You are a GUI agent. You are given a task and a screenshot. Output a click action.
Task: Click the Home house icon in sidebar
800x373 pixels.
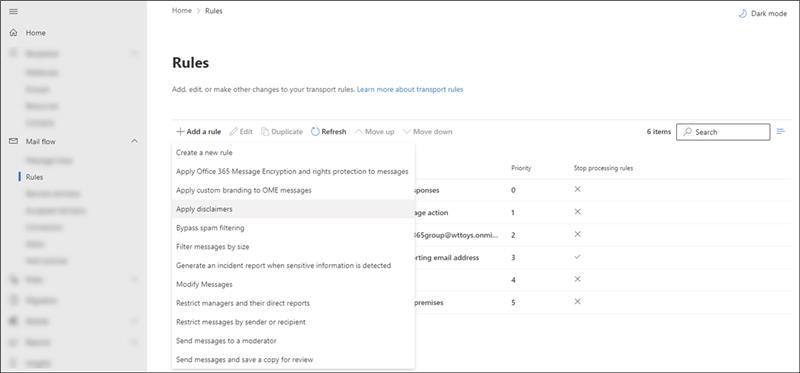(14, 33)
